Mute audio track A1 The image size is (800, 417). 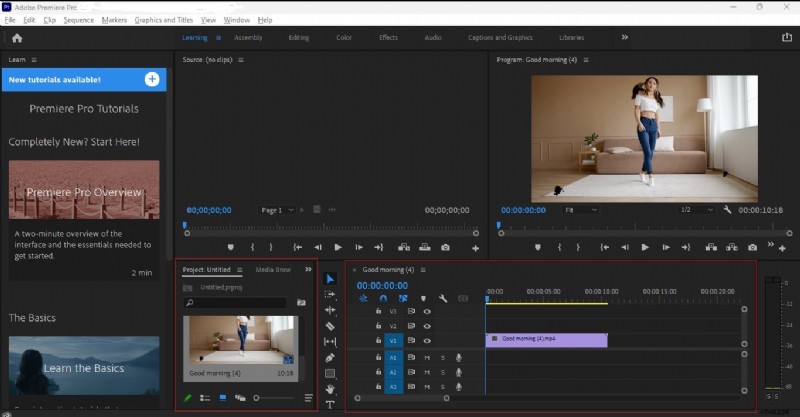[427, 357]
